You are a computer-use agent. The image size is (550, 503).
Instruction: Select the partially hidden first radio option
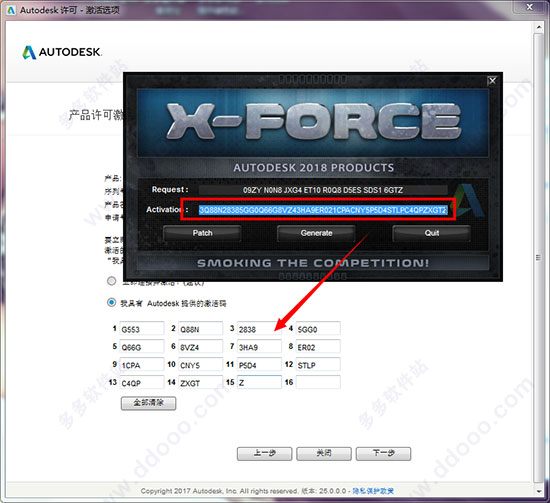point(112,281)
